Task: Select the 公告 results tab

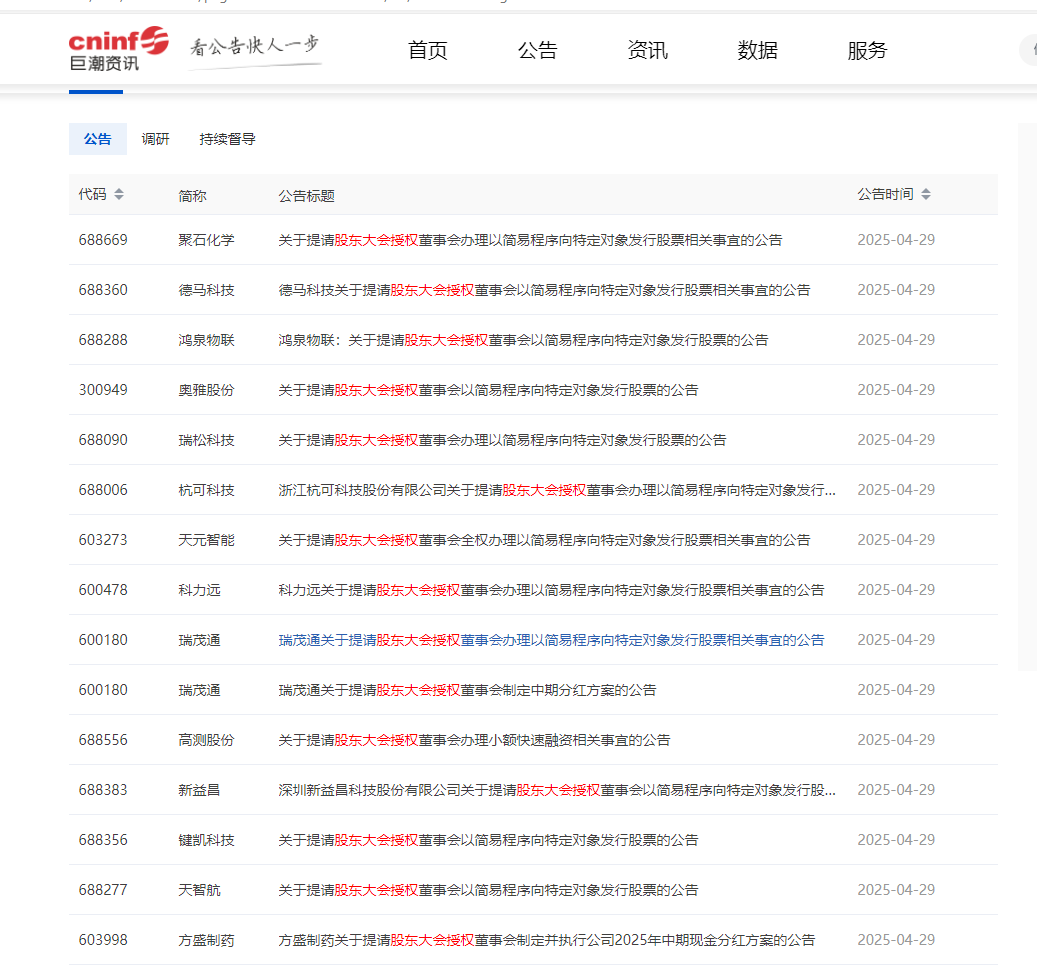Action: tap(98, 139)
